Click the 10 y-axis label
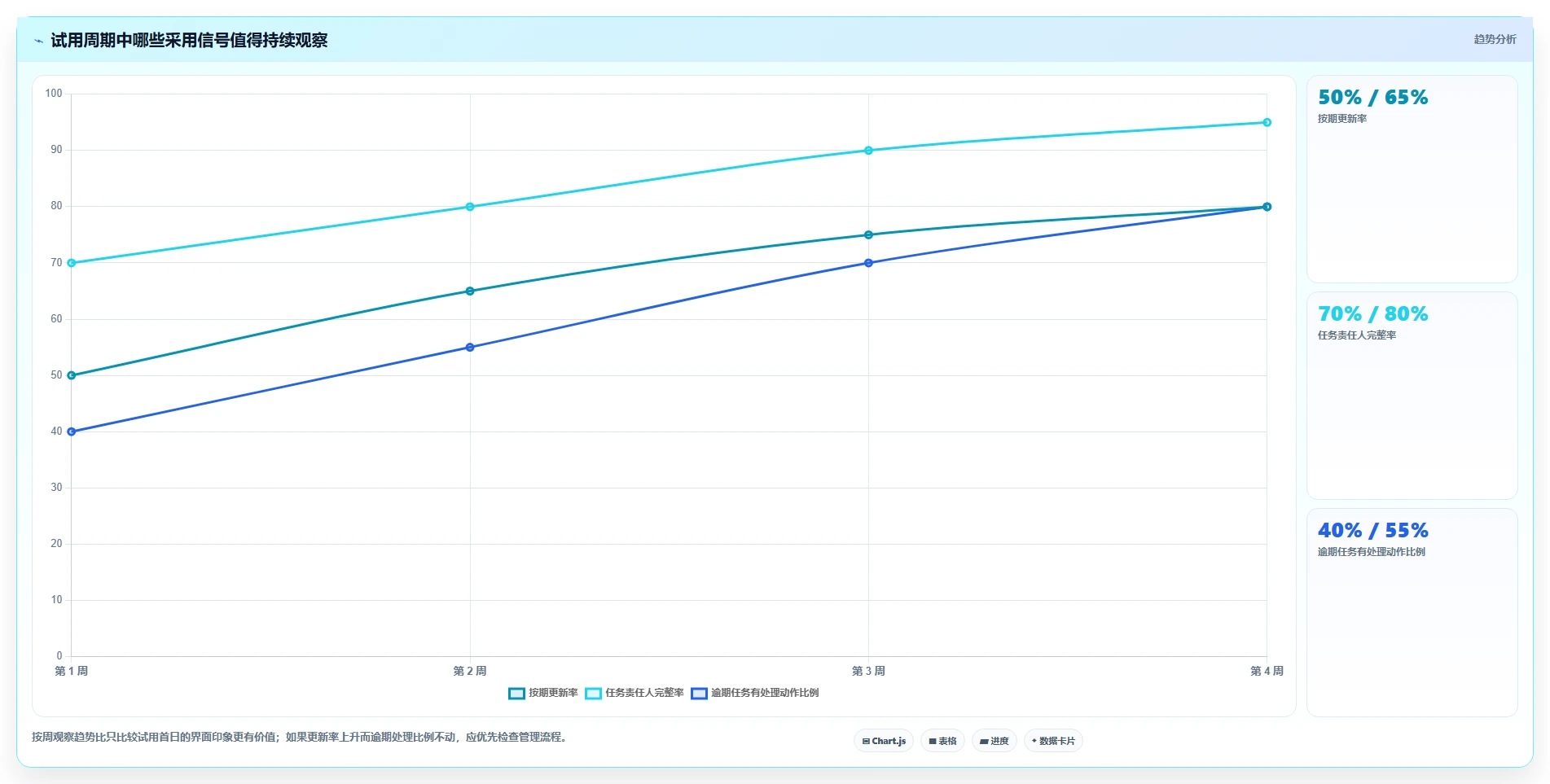The height and width of the screenshot is (784, 1550). (56, 600)
